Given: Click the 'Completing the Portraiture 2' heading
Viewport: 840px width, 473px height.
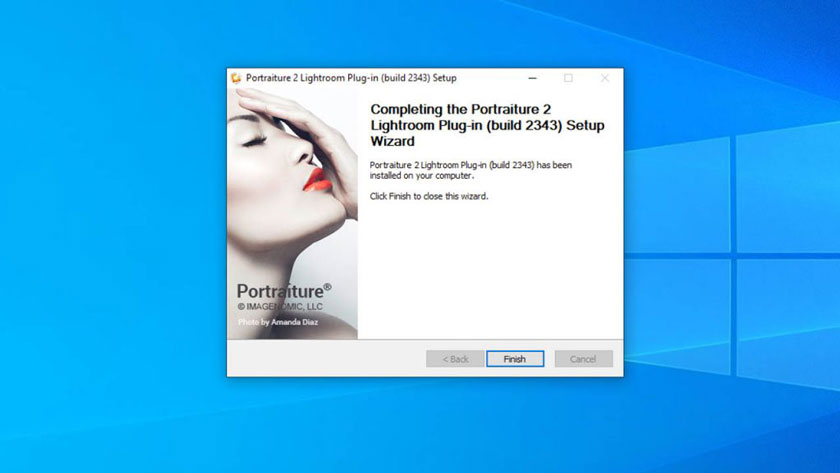Looking at the screenshot, I should (487, 125).
